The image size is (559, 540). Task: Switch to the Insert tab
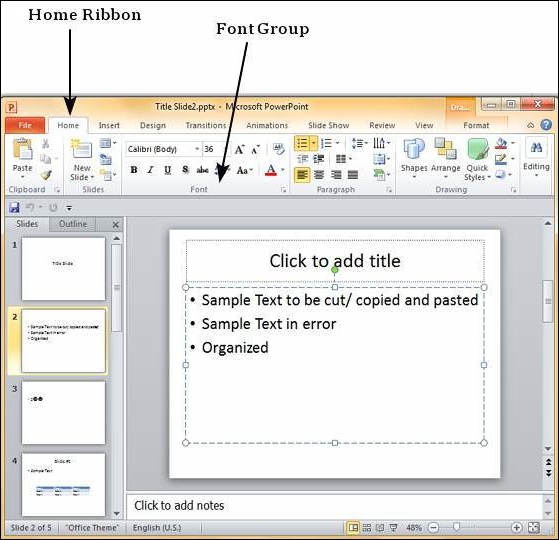click(109, 125)
